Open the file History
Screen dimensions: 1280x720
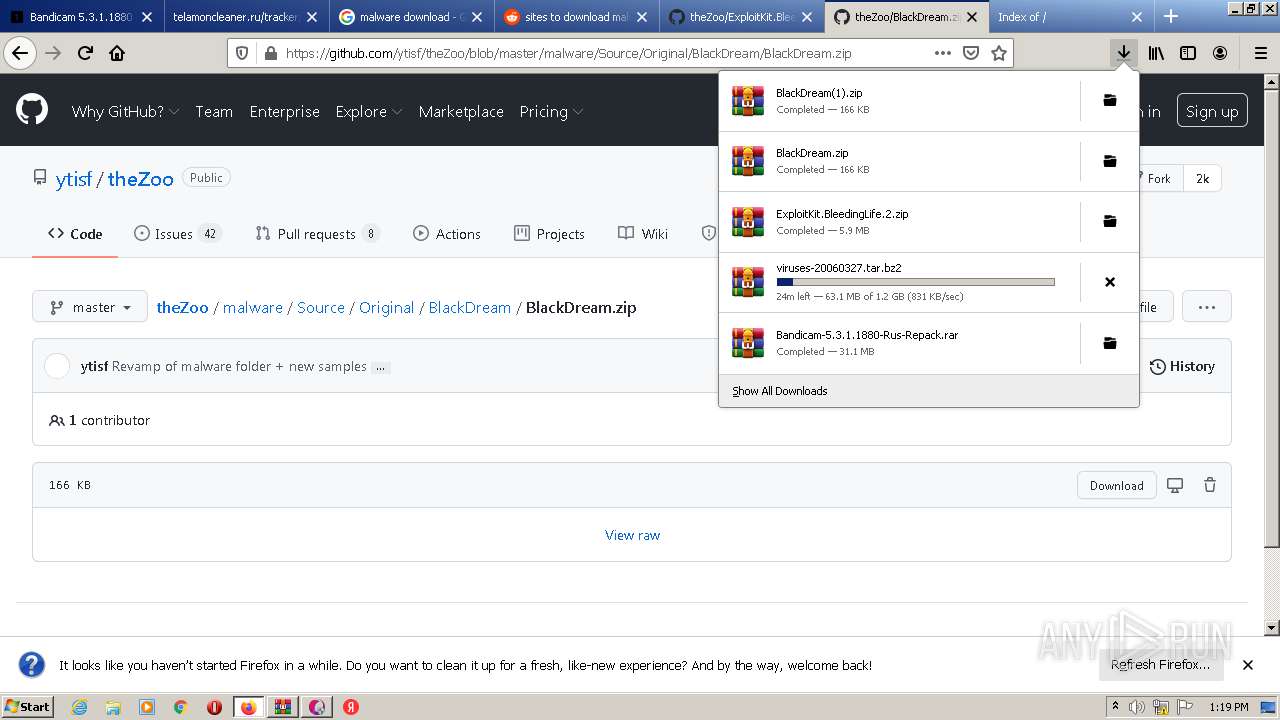click(x=1182, y=366)
